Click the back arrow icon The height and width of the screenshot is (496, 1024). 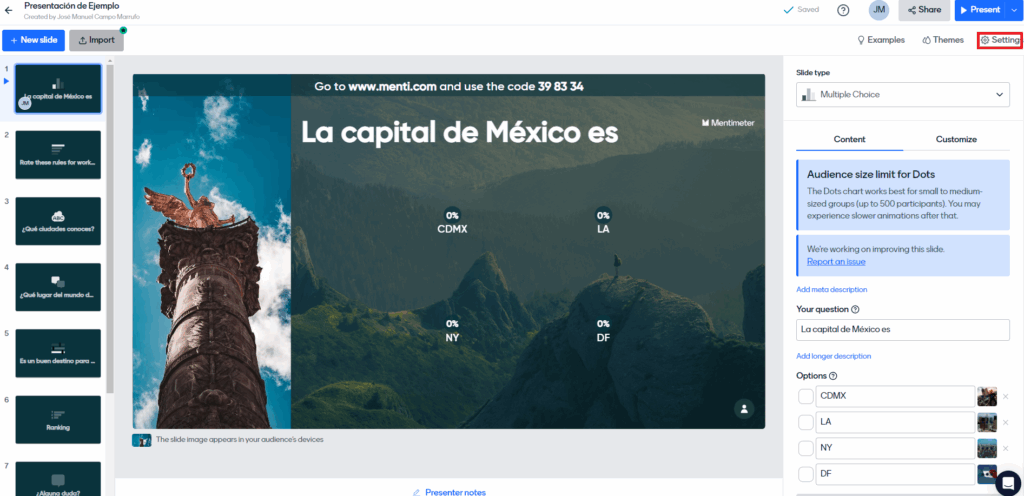coord(9,10)
